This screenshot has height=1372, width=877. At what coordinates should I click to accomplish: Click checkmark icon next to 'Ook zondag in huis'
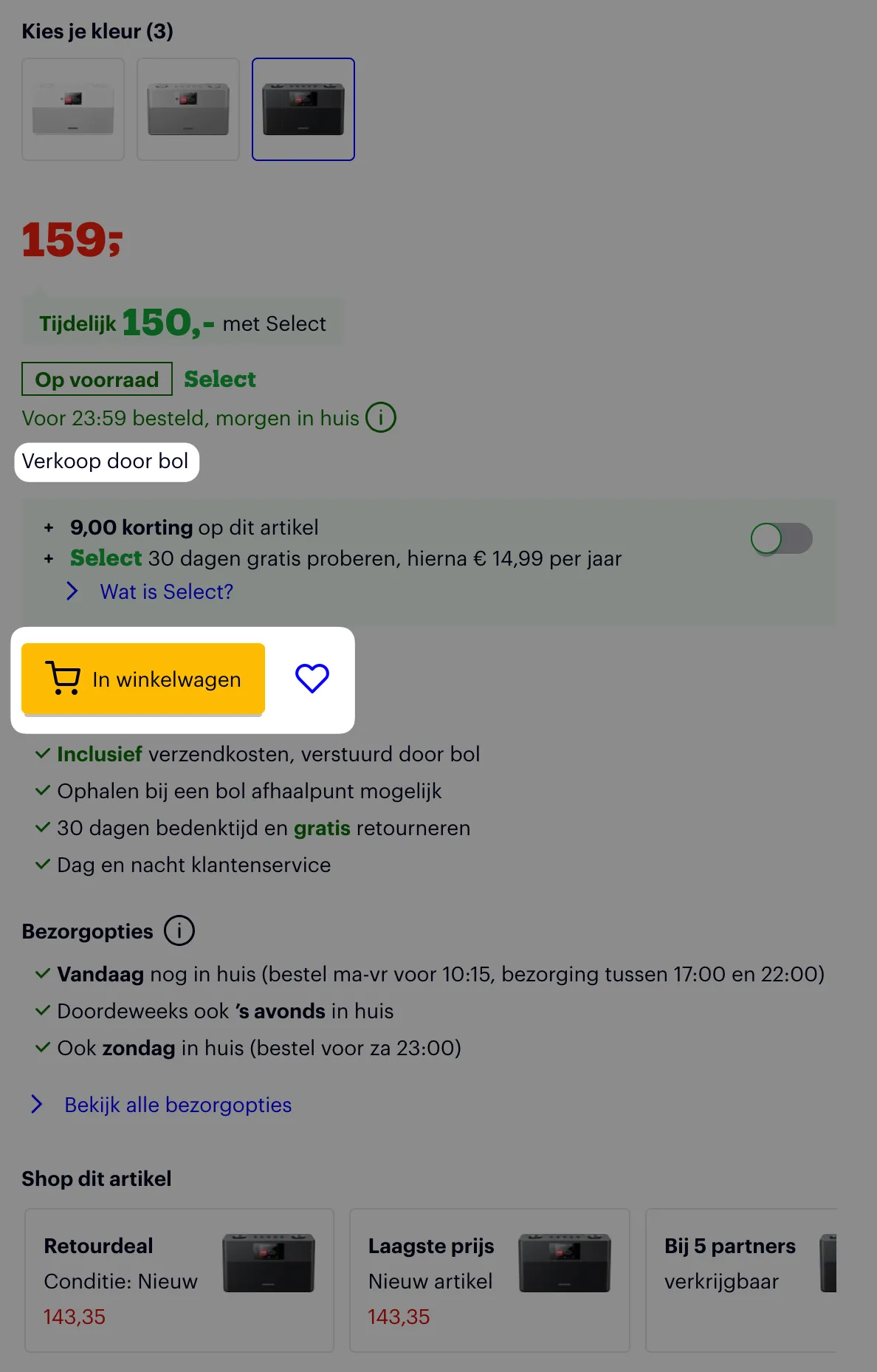(42, 1046)
